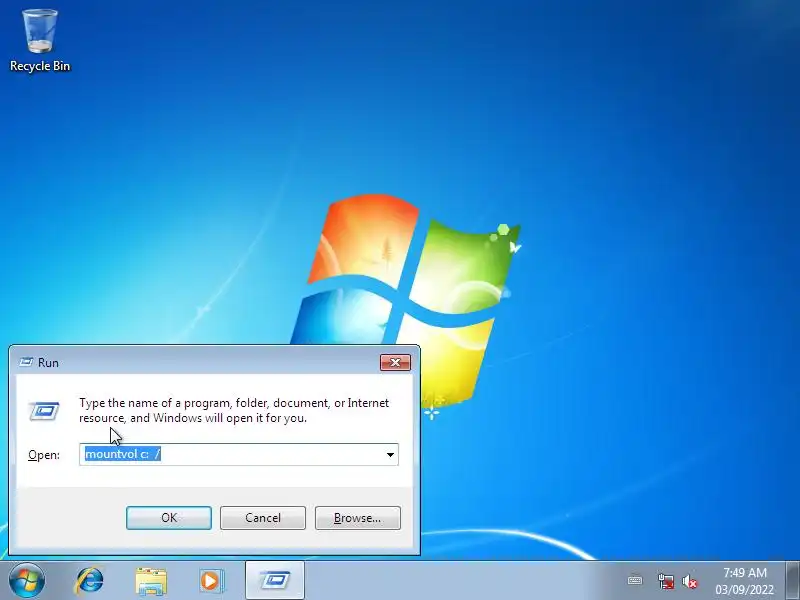
Task: Click the large Run icon beside the description
Action: point(44,411)
